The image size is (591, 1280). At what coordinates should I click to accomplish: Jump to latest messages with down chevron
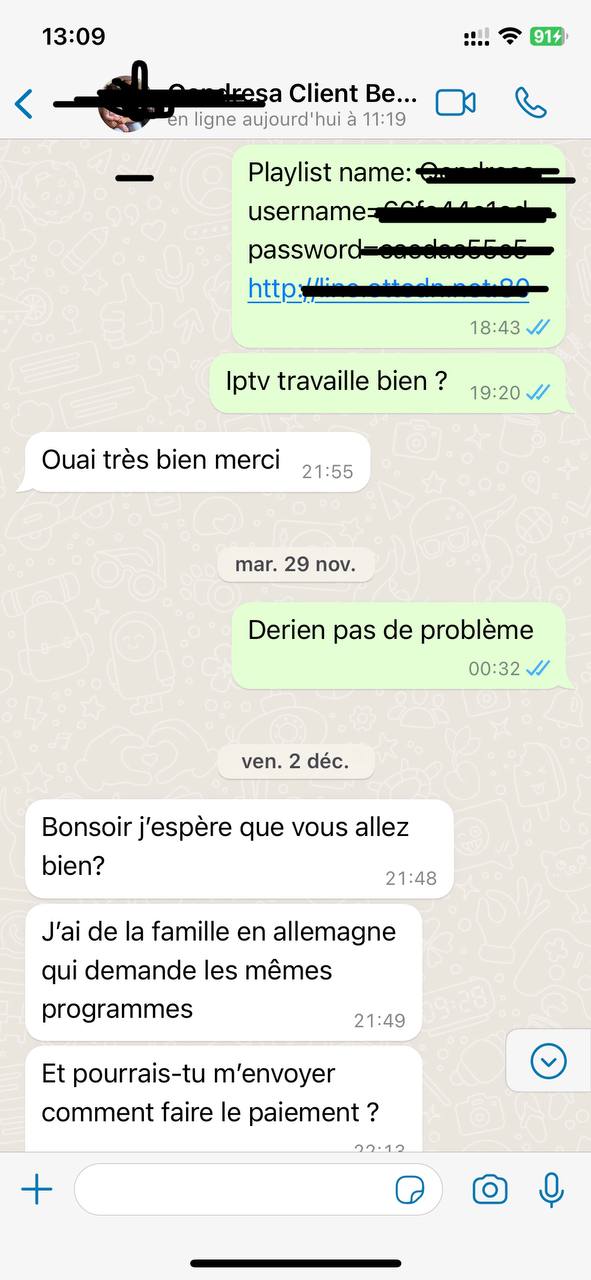tap(549, 1061)
